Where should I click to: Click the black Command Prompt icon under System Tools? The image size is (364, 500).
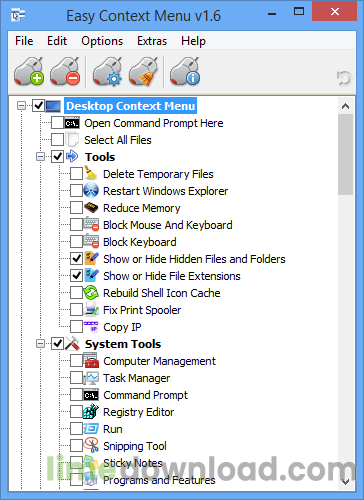[91, 395]
